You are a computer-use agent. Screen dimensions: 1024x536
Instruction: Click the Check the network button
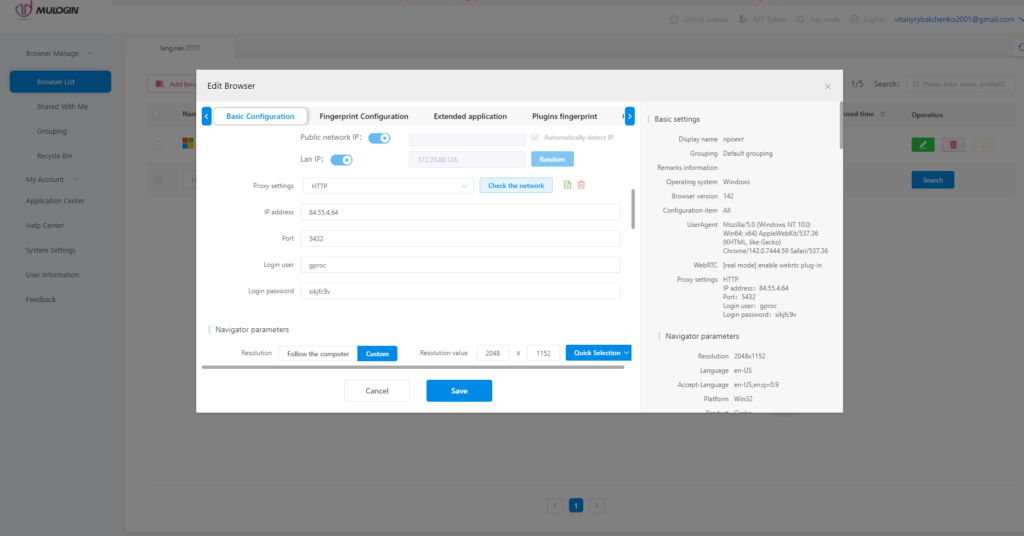point(515,186)
